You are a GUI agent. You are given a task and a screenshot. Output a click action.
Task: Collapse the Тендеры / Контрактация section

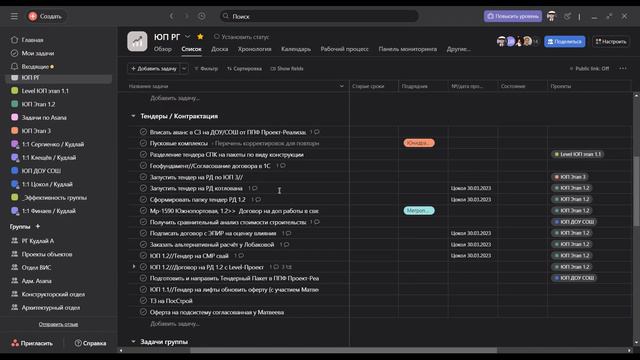point(133,116)
